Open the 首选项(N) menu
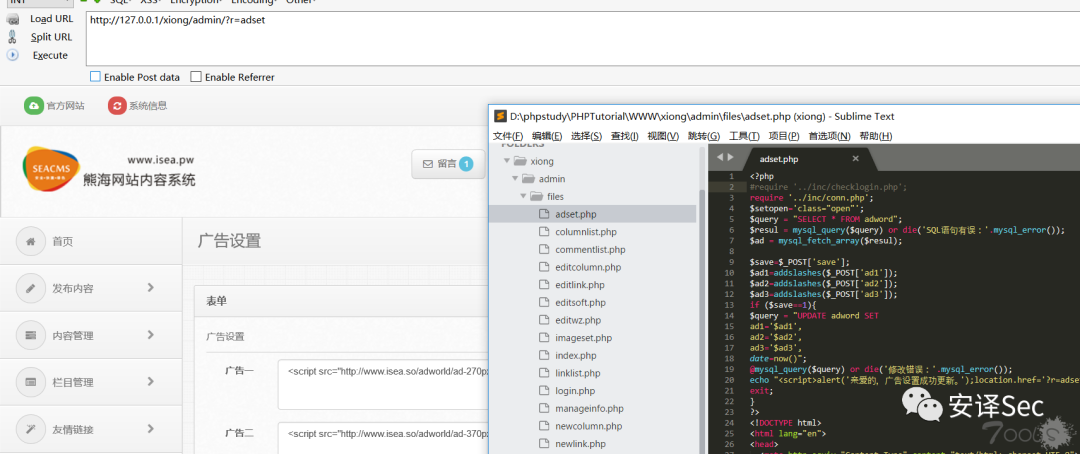Image resolution: width=1080 pixels, height=454 pixels. click(829, 136)
